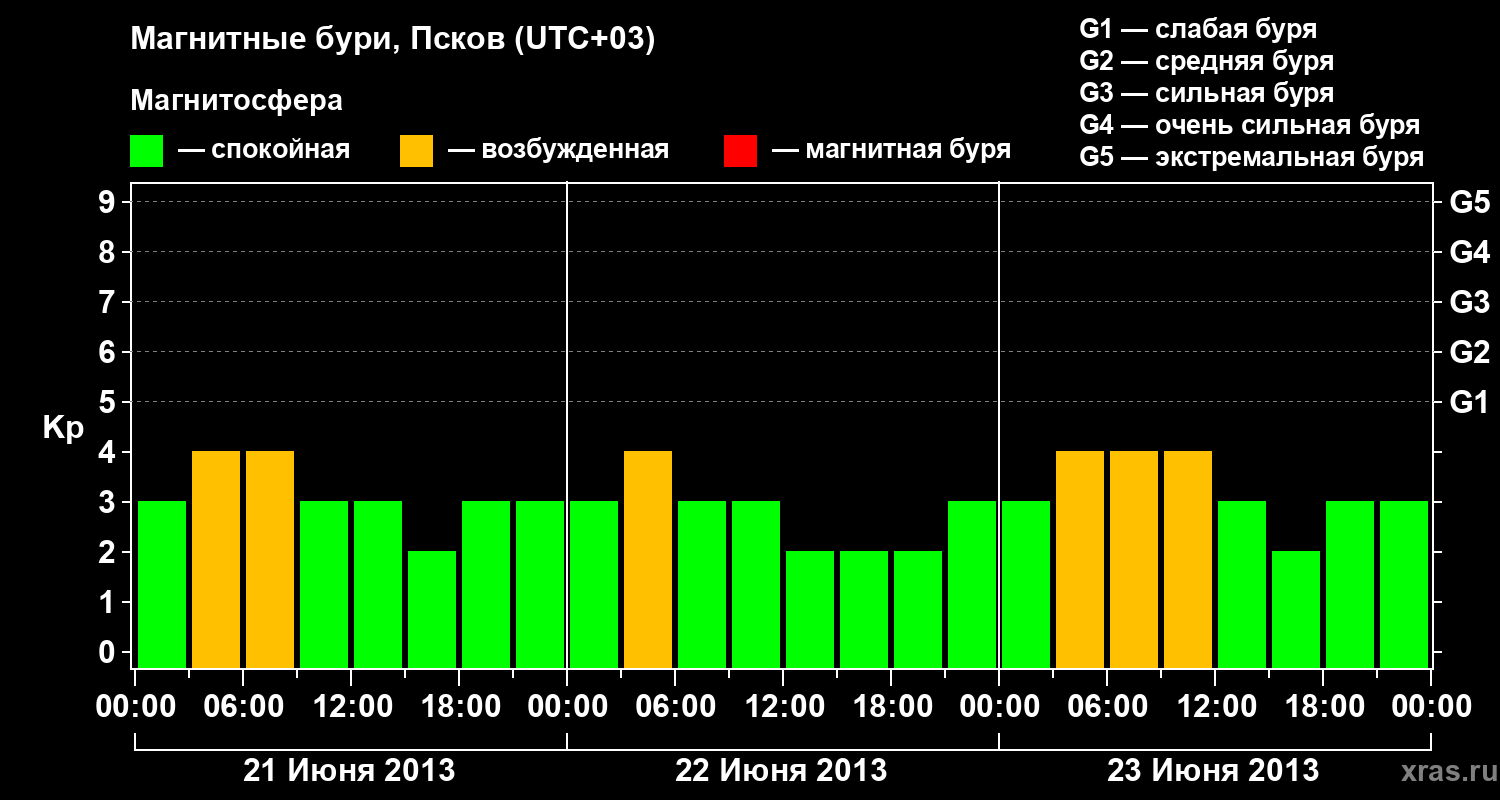Click the '— спокойная' legend label
The image size is (1500, 800).
(264, 151)
